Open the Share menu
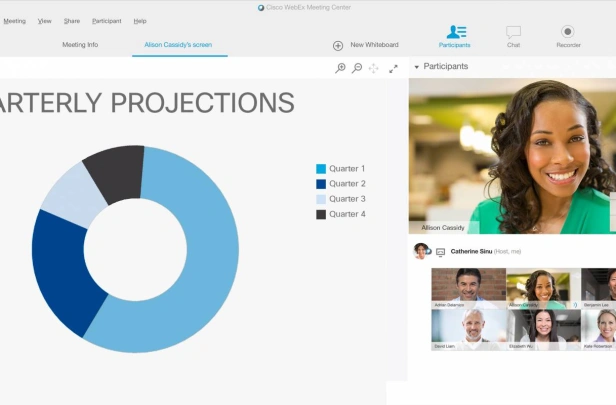 click(72, 21)
